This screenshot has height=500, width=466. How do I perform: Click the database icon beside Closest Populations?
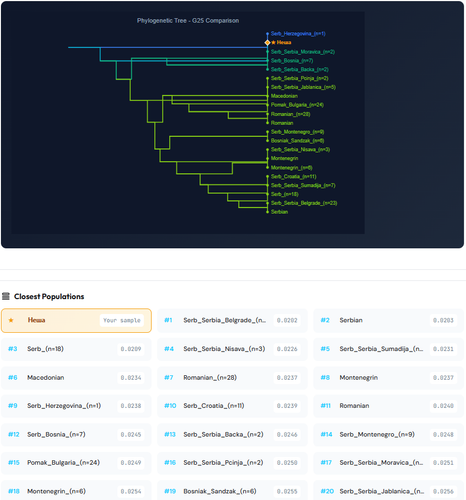(6, 296)
